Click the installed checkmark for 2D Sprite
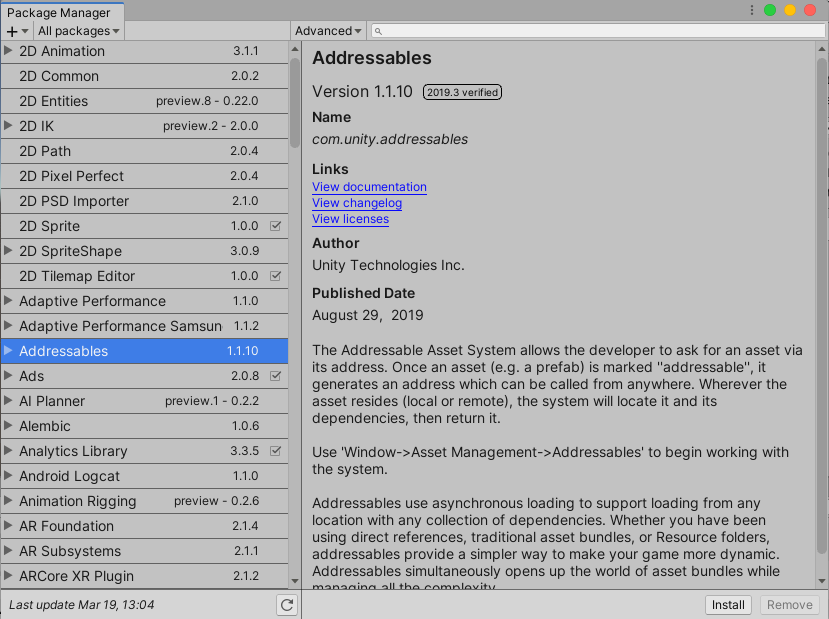 point(276,226)
